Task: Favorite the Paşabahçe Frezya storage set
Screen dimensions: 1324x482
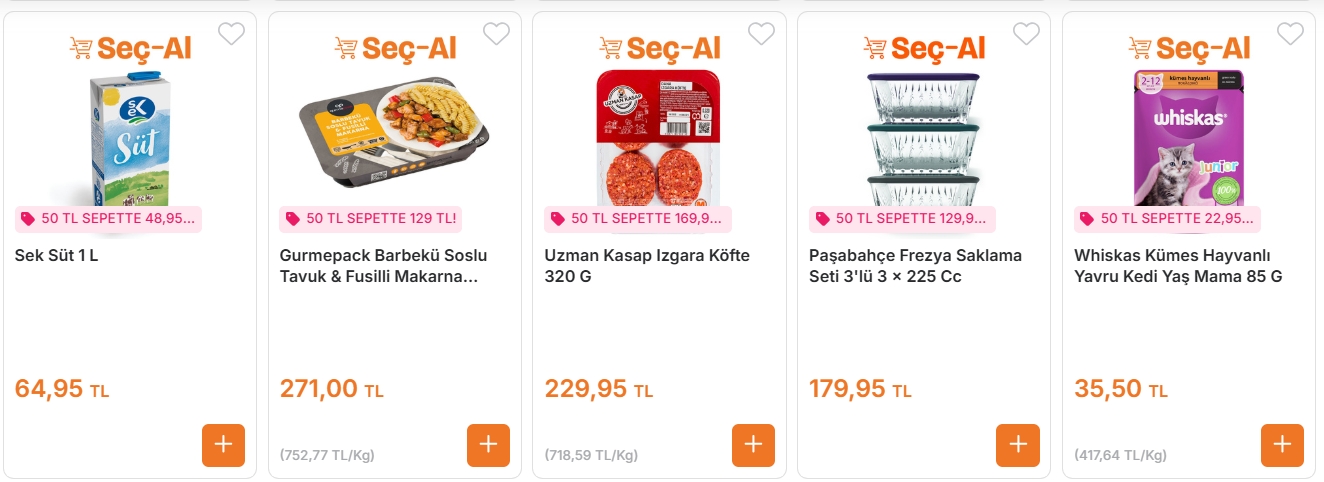Action: 1026,34
